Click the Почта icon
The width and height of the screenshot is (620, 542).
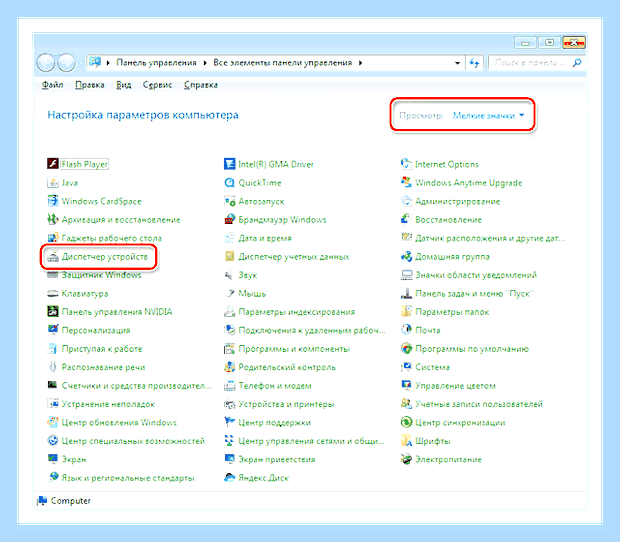406,330
